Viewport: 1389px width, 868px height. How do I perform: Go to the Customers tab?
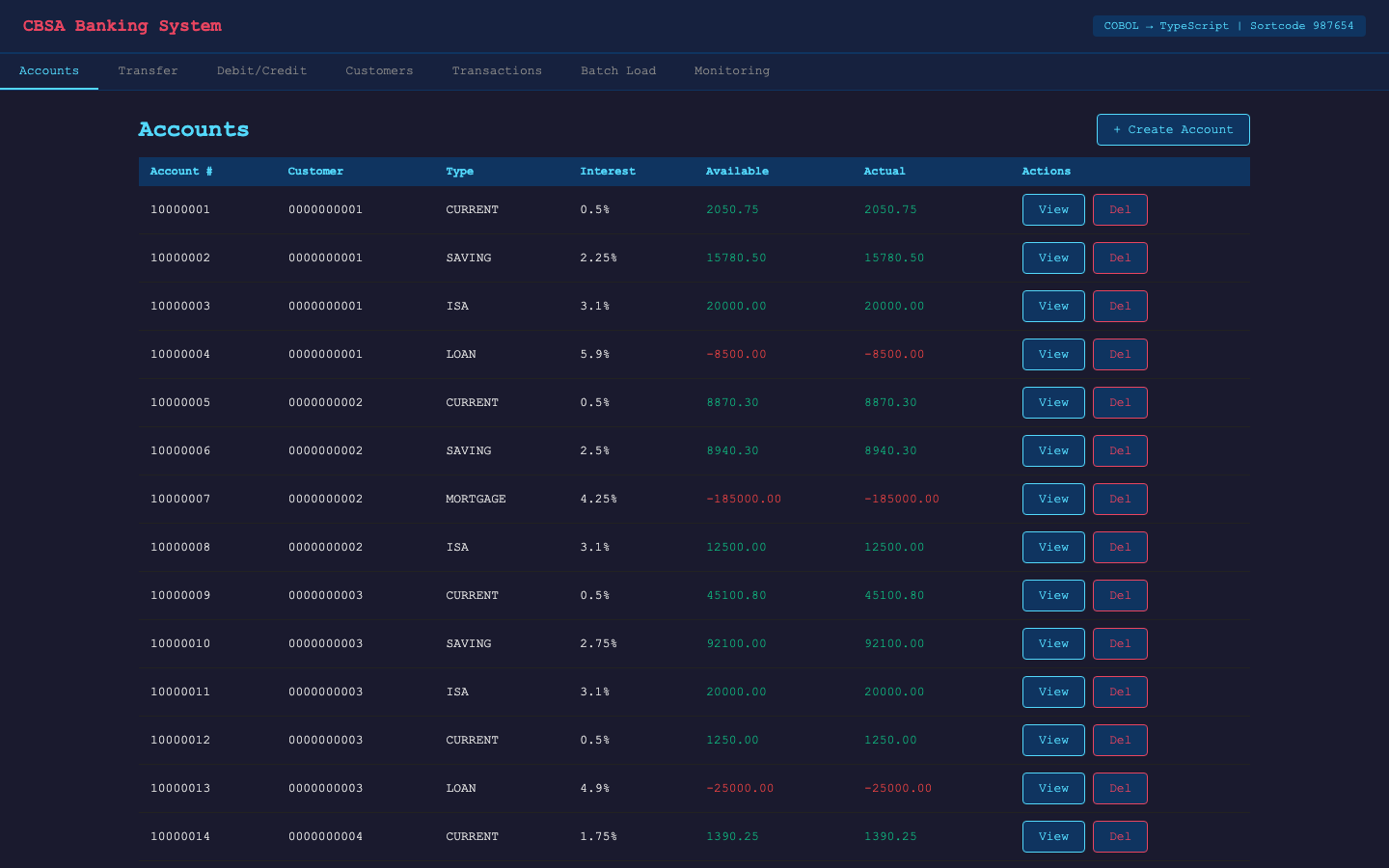point(379,71)
